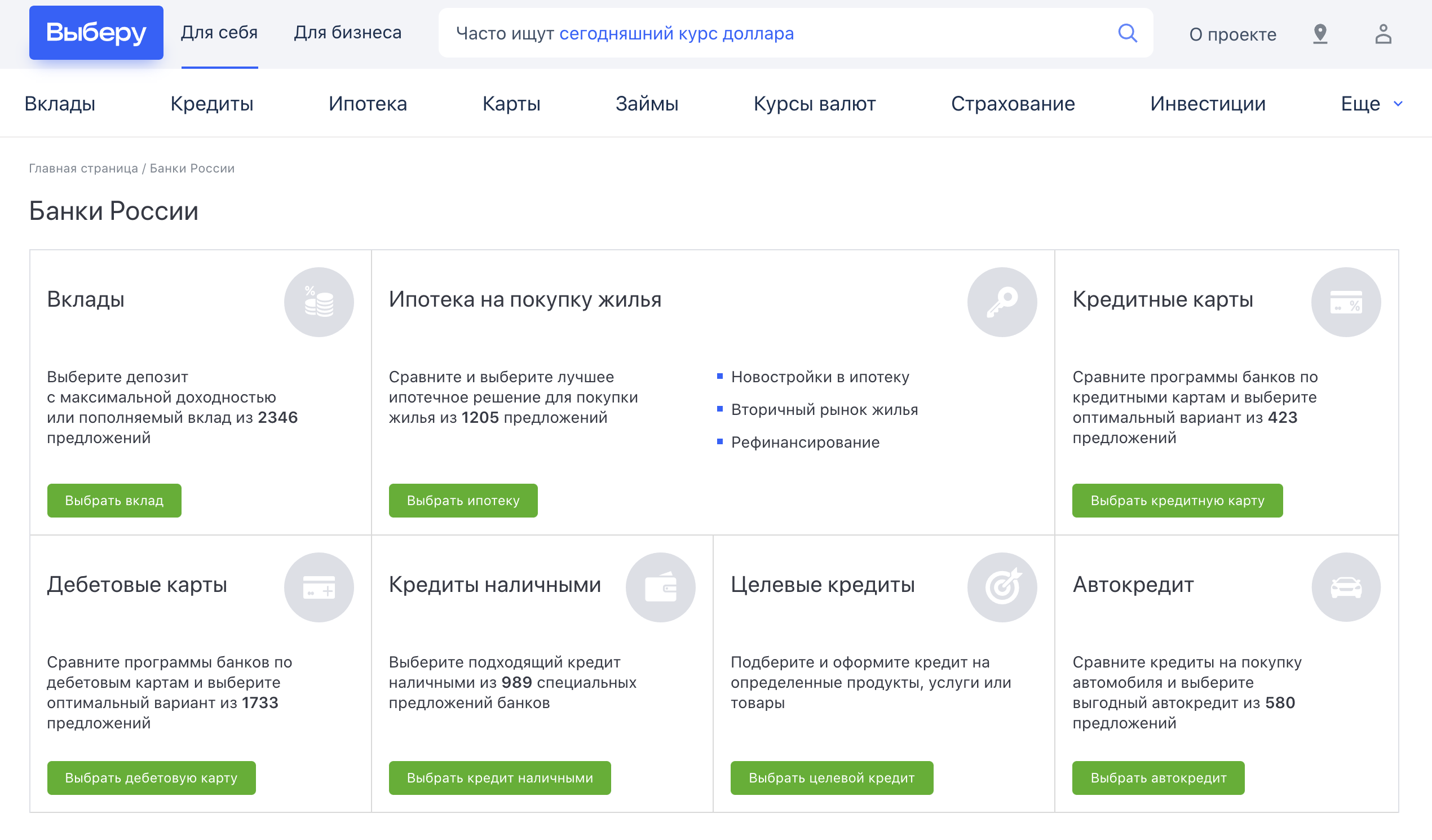Screen dimensions: 1432x840
Task: Click Выбрать кредитную карту button
Action: pos(1177,500)
